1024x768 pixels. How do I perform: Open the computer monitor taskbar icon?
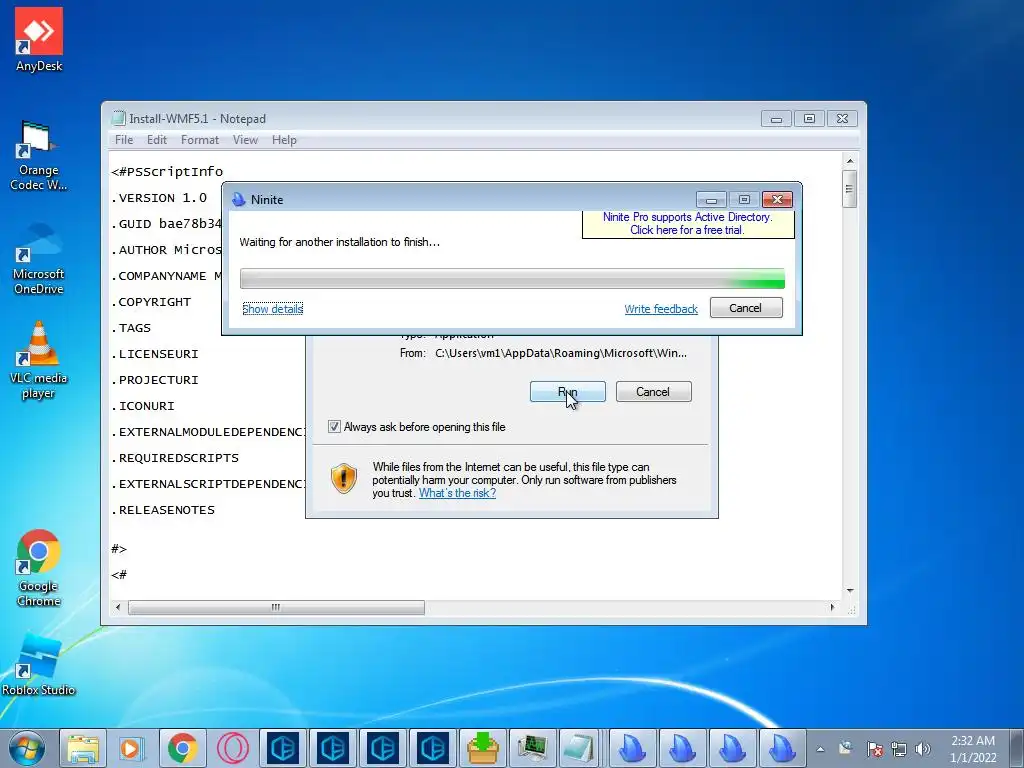click(532, 748)
